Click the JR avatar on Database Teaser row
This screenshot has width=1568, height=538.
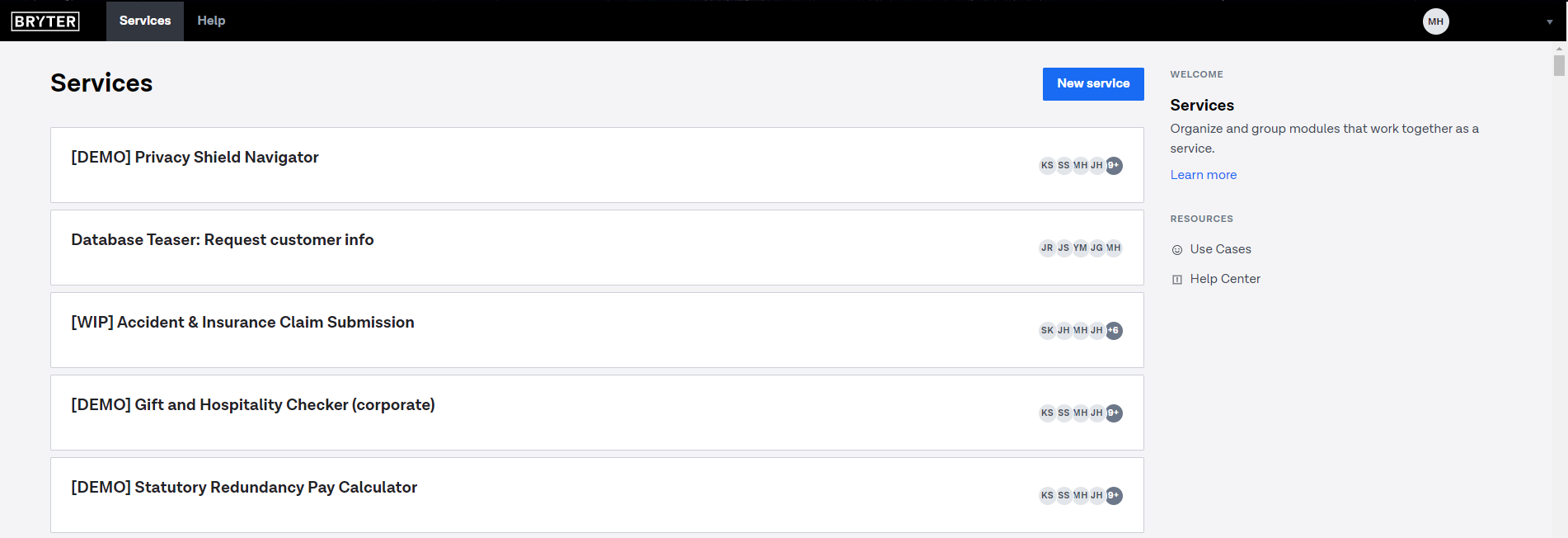point(1047,248)
